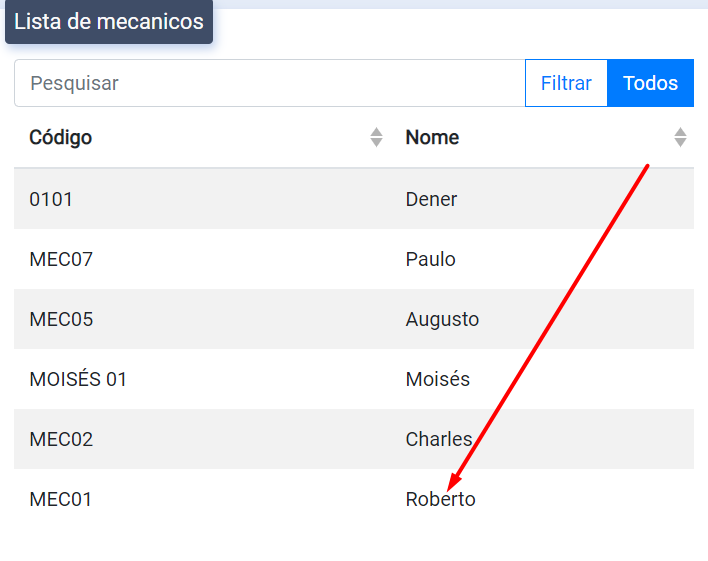Image resolution: width=708 pixels, height=561 pixels.
Task: Click the Pesquisar search field
Action: (x=269, y=83)
